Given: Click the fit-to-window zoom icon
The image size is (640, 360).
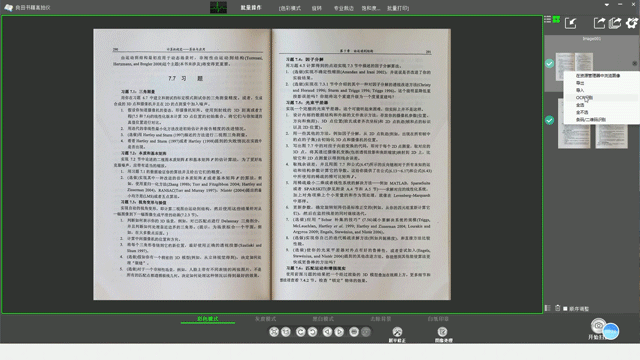Looking at the screenshot, I should (274, 332).
